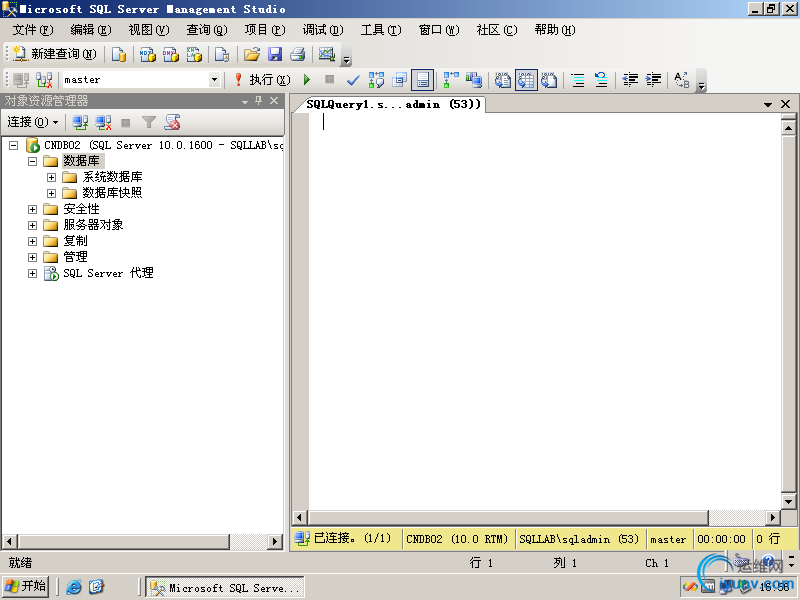800x600 pixels.
Task: Click Display Estimated Execution Plan icon
Action: (377, 80)
